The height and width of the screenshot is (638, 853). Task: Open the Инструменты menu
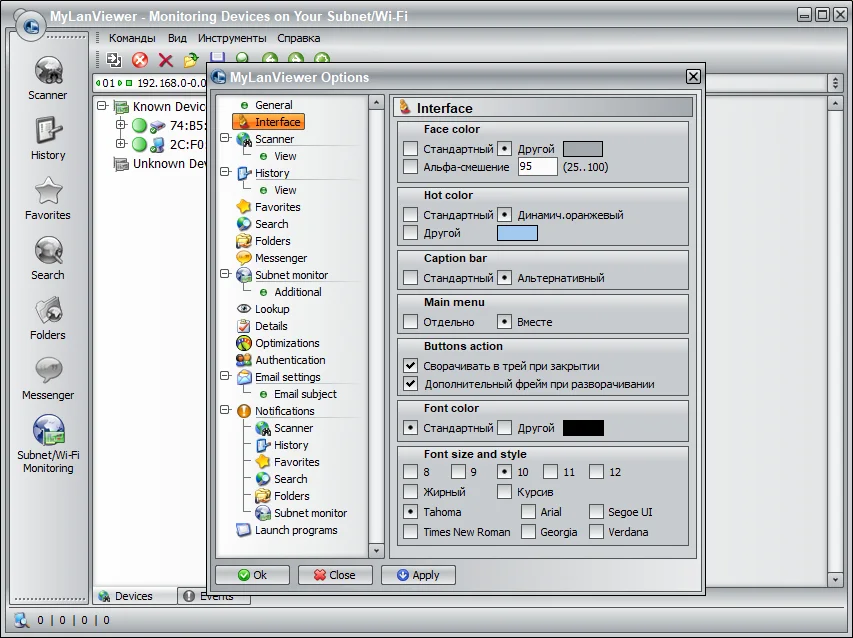(232, 38)
